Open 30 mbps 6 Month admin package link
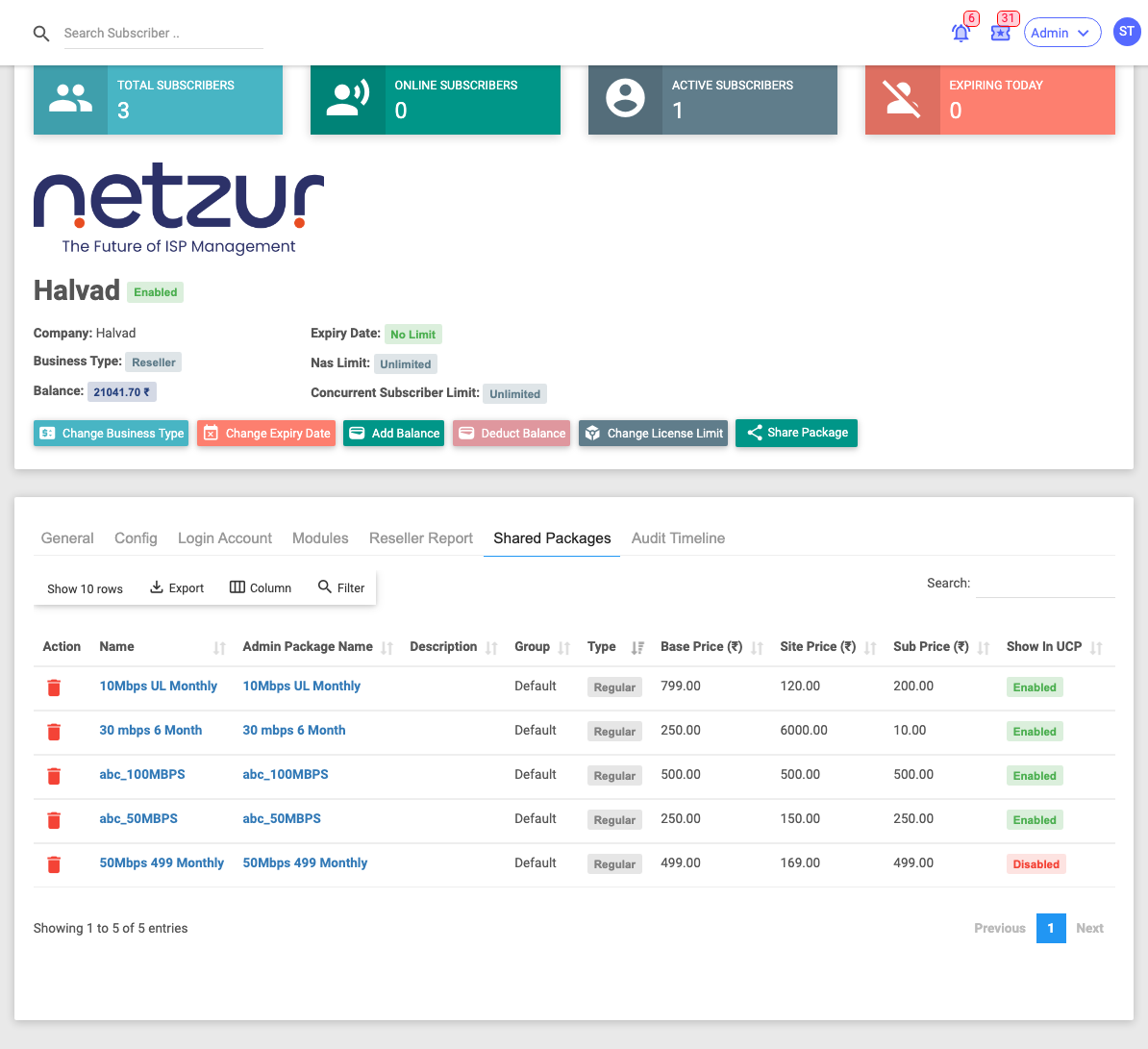This screenshot has width=1148, height=1049. coord(294,730)
